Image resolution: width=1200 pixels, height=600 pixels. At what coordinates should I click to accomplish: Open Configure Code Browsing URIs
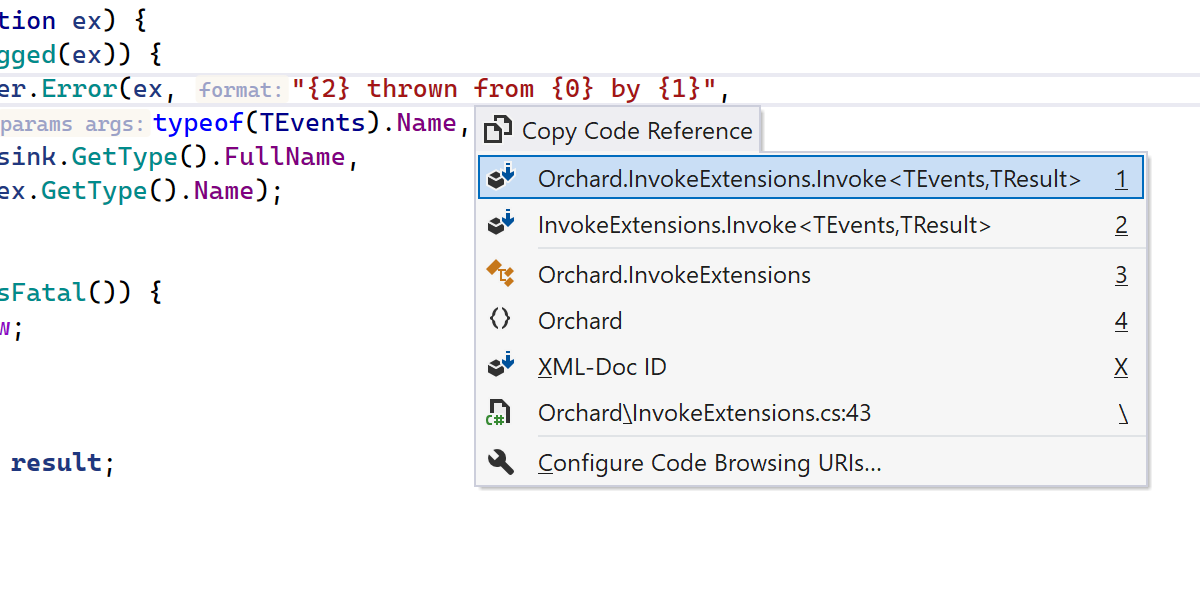click(709, 463)
